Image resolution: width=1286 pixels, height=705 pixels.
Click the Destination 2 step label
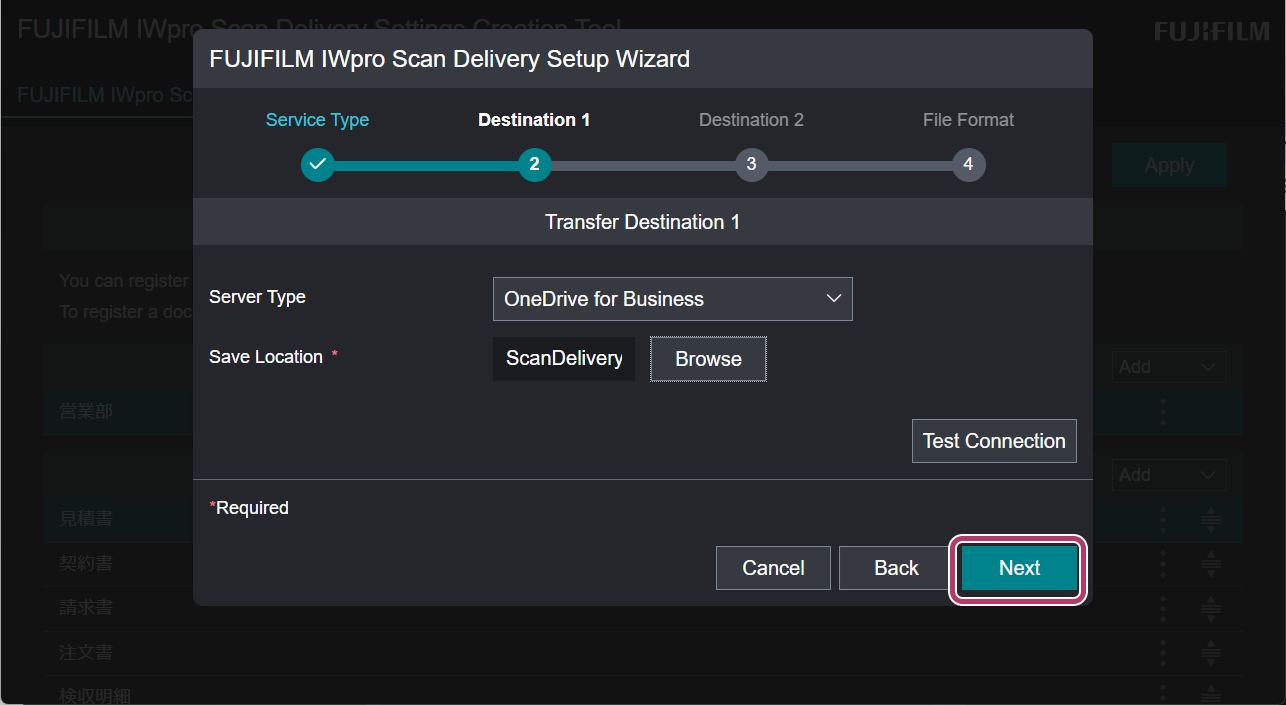click(x=751, y=120)
